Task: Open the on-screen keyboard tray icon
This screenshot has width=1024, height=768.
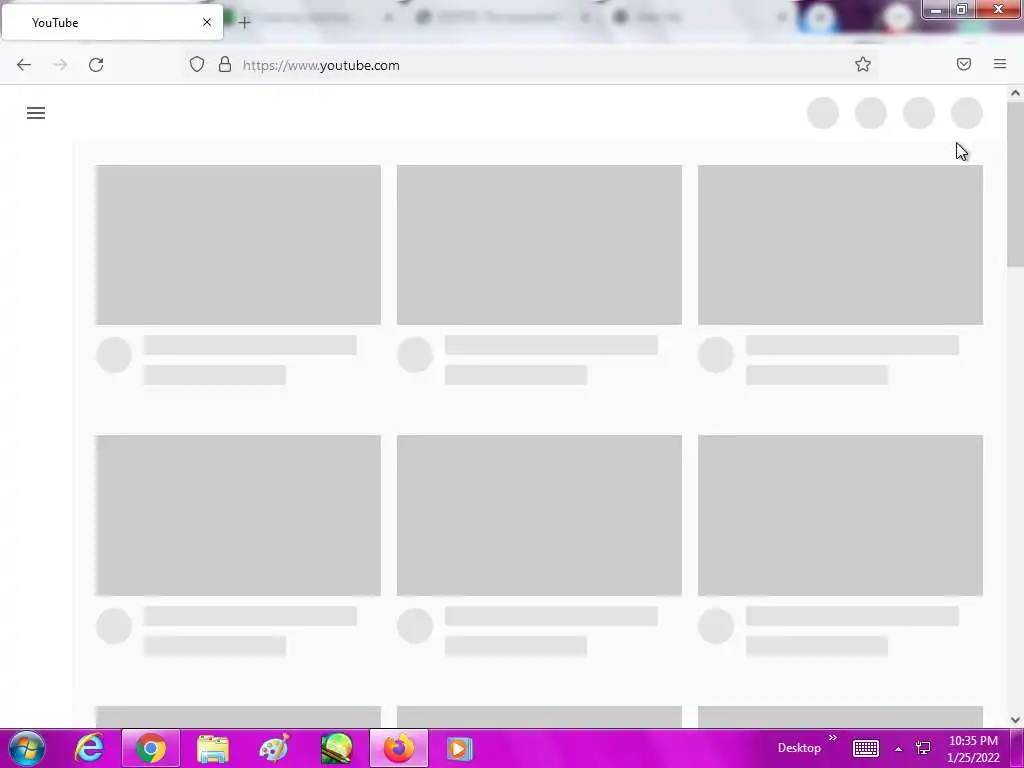Action: [x=866, y=748]
